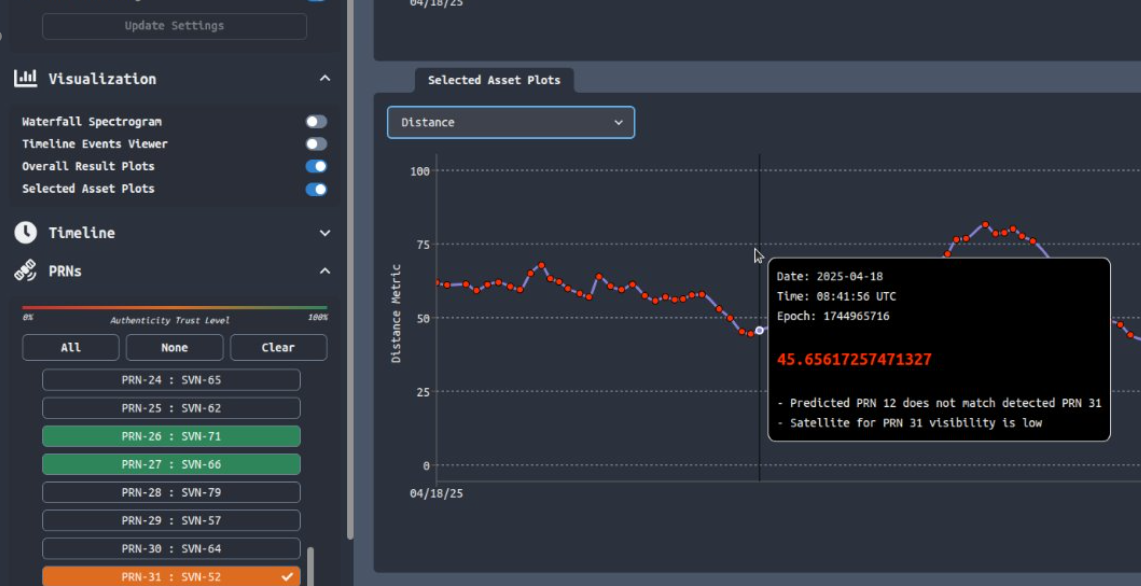Enable the Waterfall Spectrogram toggle
The width and height of the screenshot is (1141, 586).
tap(317, 122)
